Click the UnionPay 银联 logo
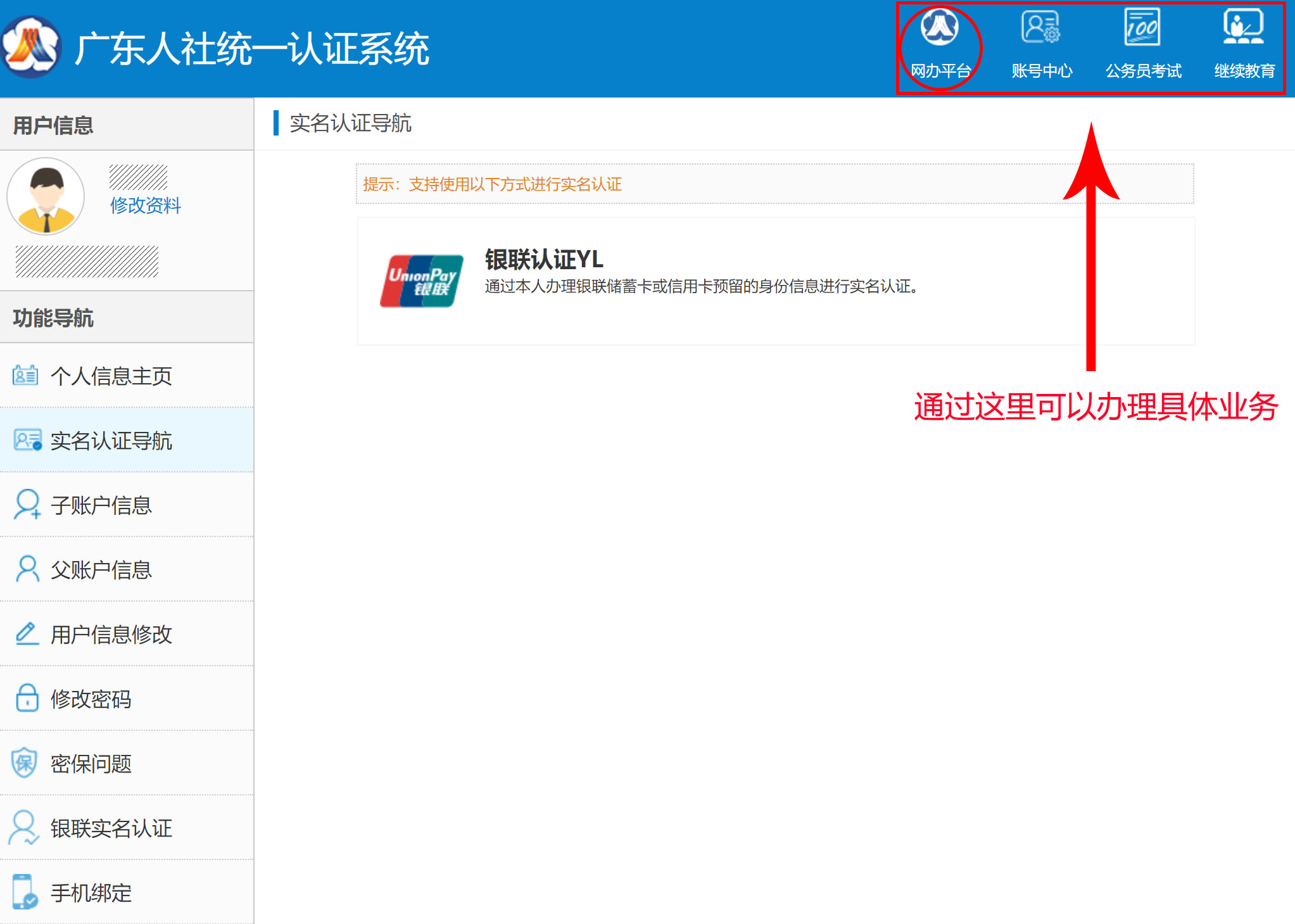 click(x=422, y=281)
